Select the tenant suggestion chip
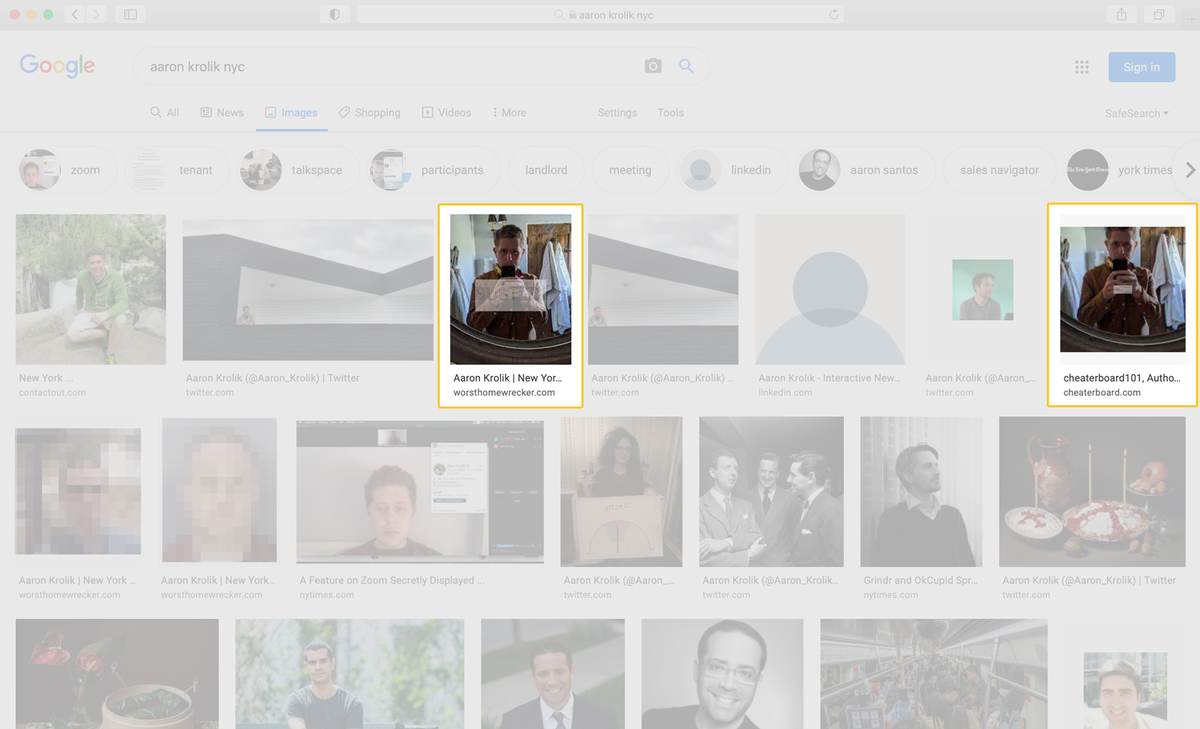The image size is (1200, 729). point(175,170)
